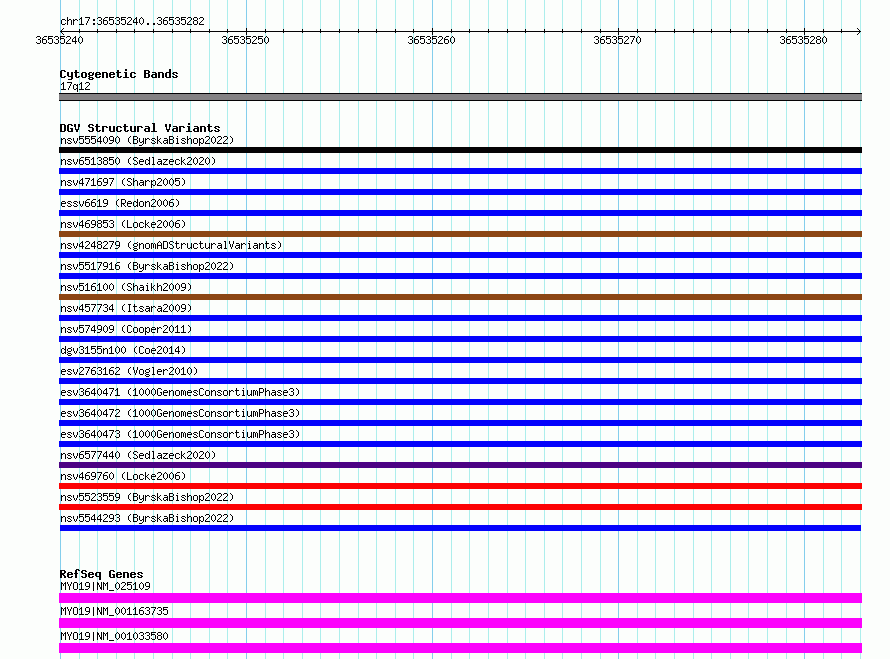Click the blue bar under nsv5517916
The image size is (890, 659).
coord(460,276)
